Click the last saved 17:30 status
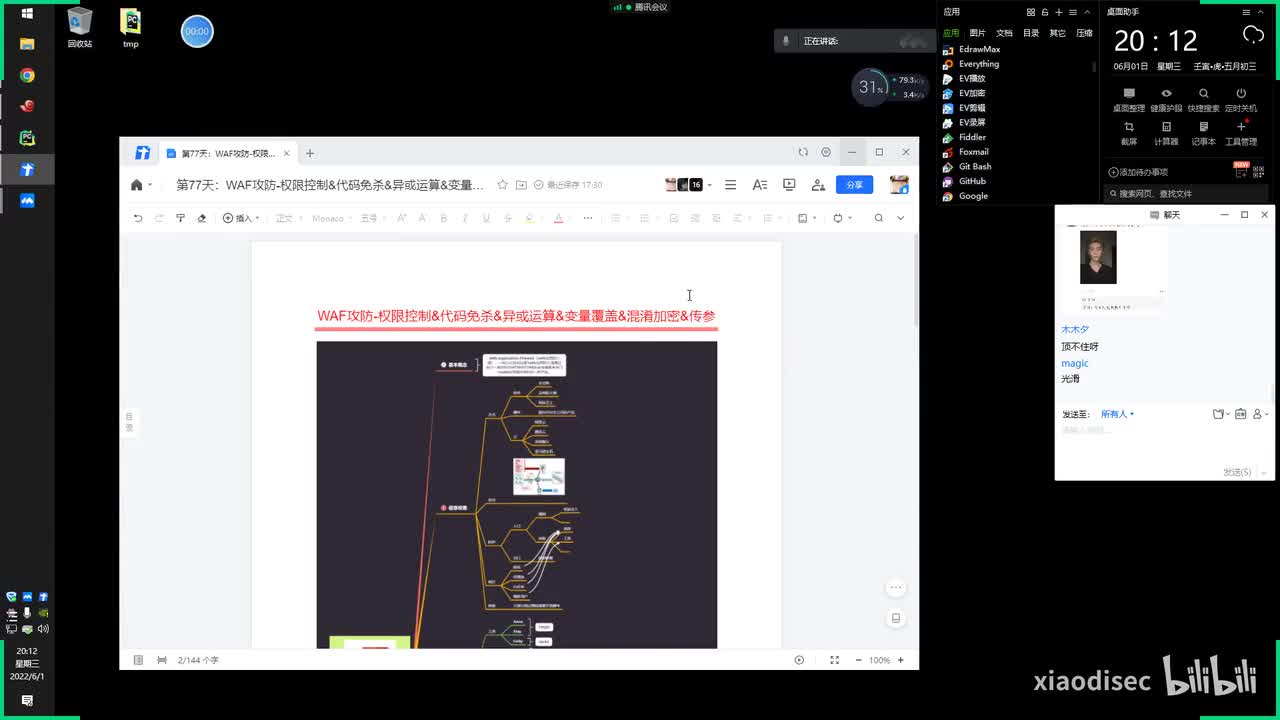Screen dimensions: 1280x720 click(x=569, y=185)
